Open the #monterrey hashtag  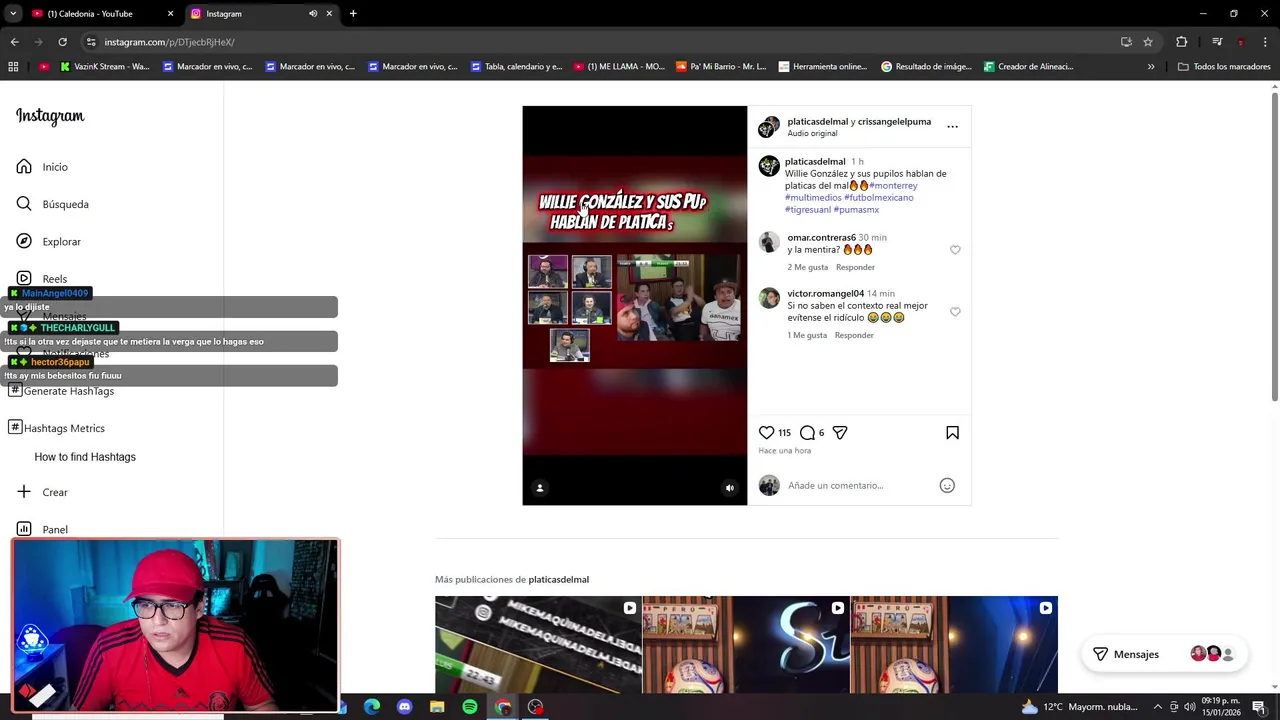click(x=893, y=186)
